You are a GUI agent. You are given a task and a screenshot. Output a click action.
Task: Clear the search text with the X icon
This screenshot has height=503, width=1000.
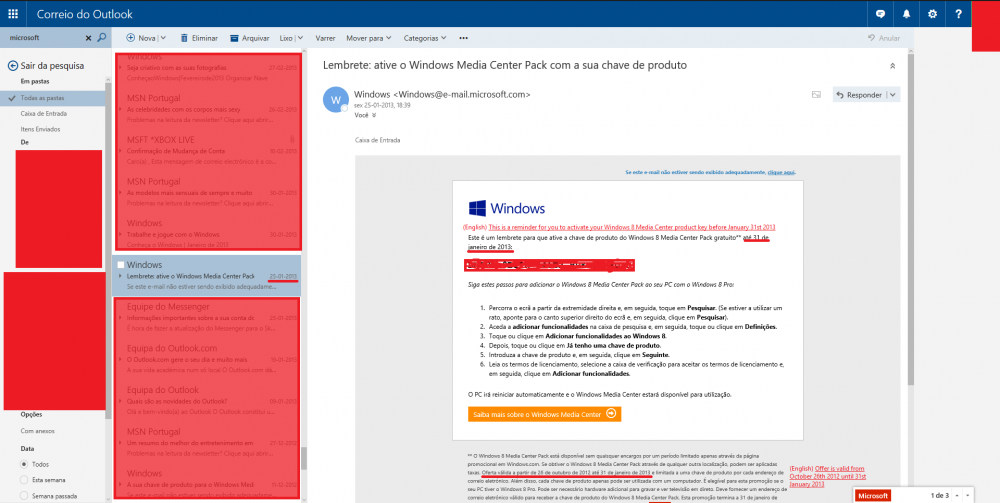tap(88, 38)
